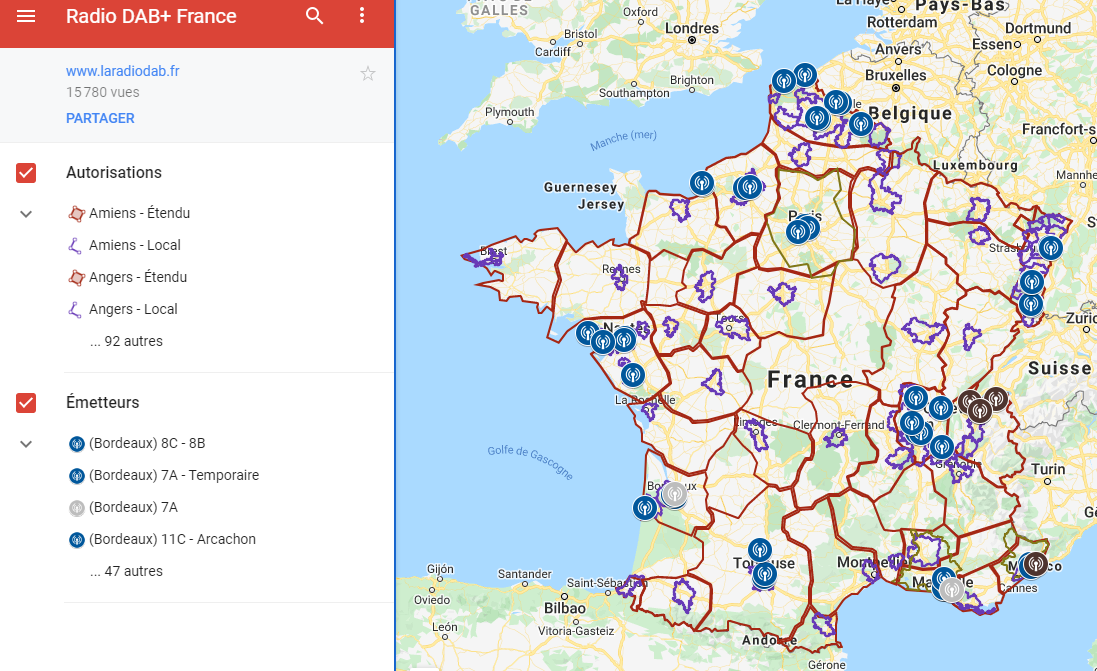This screenshot has width=1097, height=671.
Task: Click the grey transmitter marker at Bordeaux
Action: pyautogui.click(x=674, y=494)
